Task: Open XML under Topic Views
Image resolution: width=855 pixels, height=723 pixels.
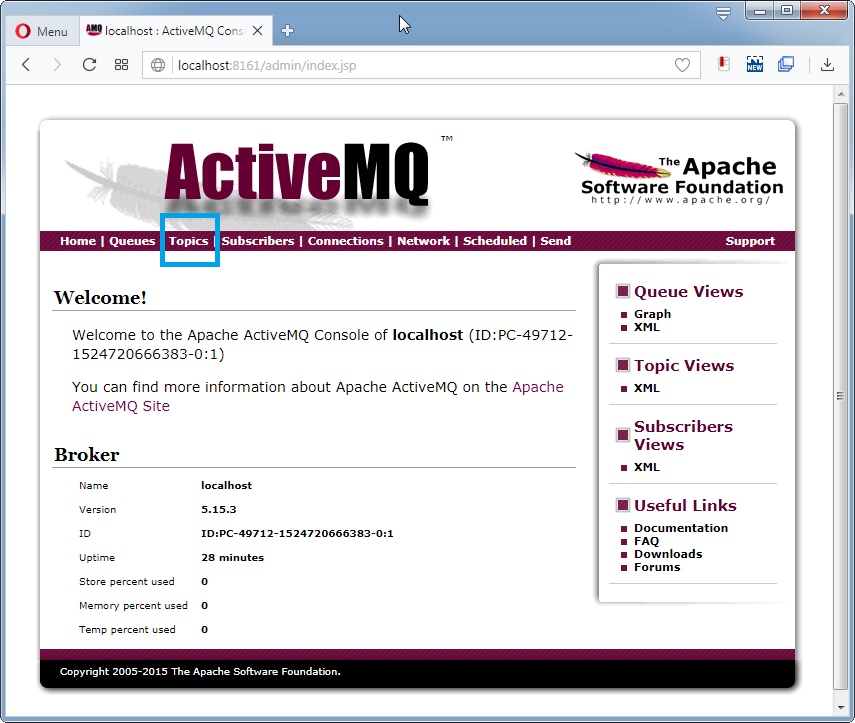Action: (x=647, y=388)
